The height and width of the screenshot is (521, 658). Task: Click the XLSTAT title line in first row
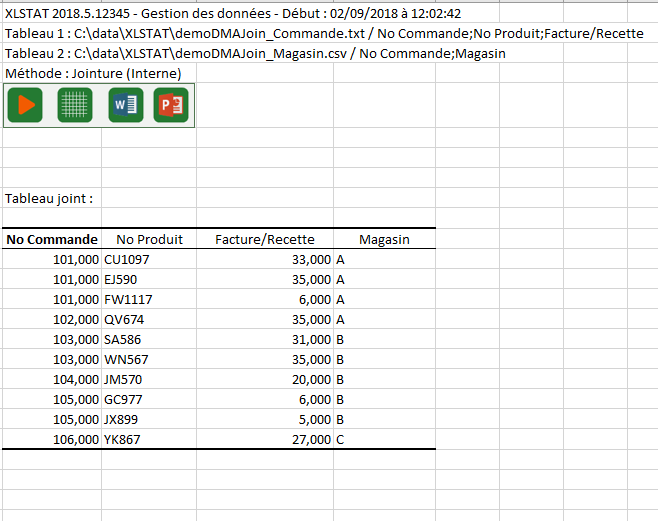pyautogui.click(x=232, y=13)
